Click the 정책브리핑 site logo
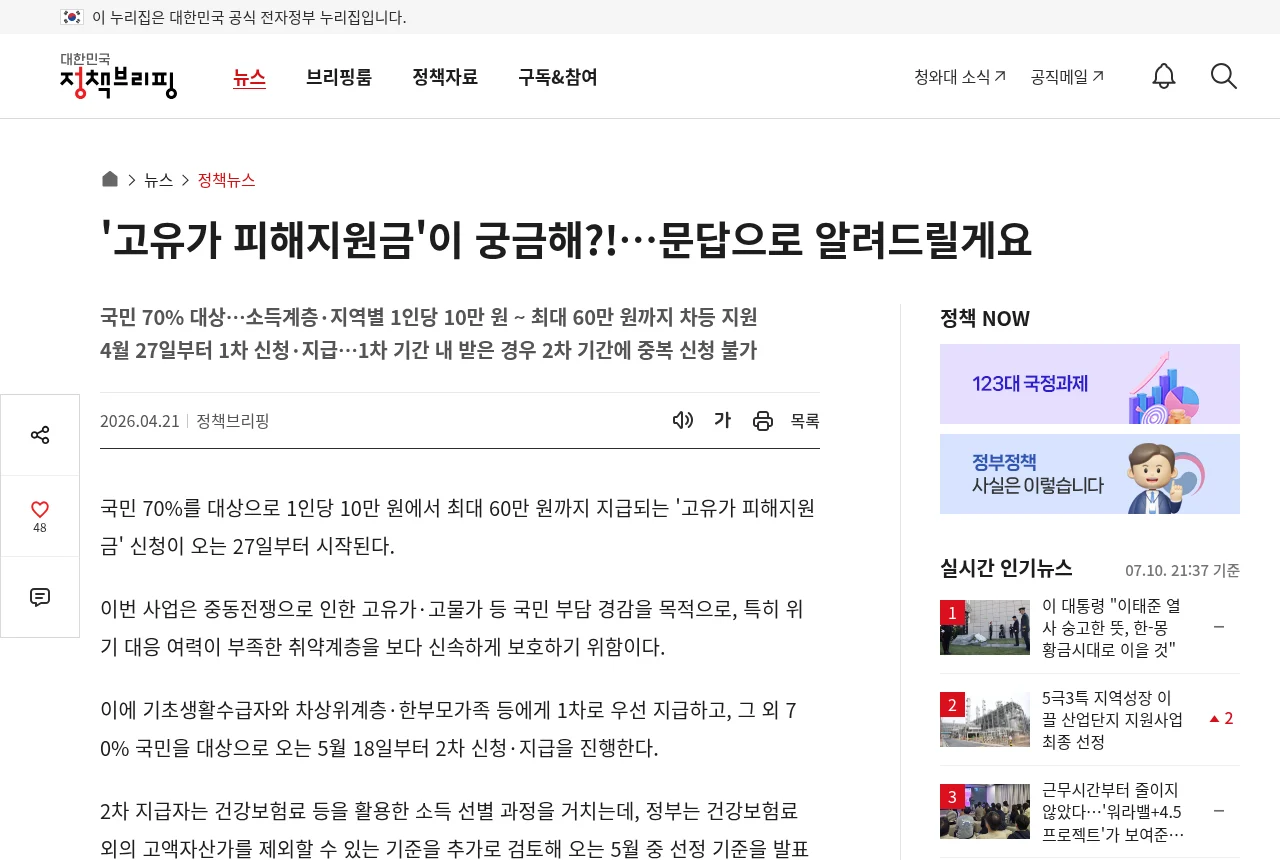1280x860 pixels. click(x=118, y=76)
